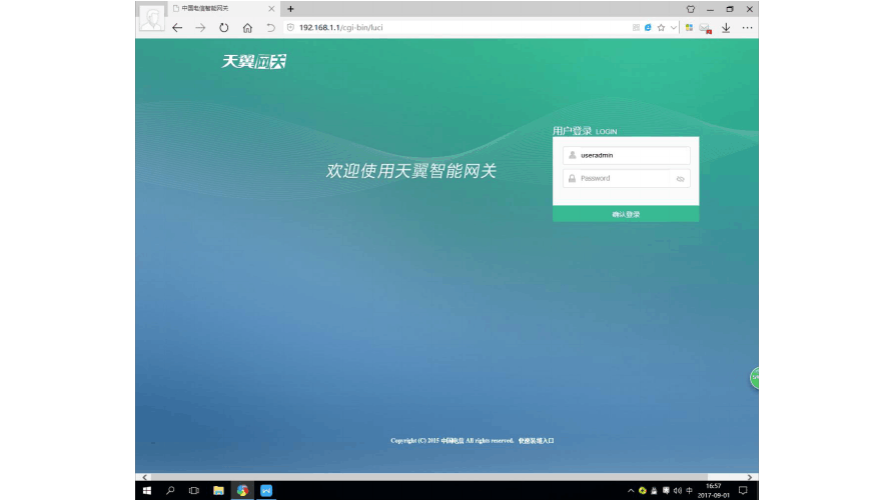The height and width of the screenshot is (500, 893).
Task: Click the useradmin username field
Action: tap(626, 155)
